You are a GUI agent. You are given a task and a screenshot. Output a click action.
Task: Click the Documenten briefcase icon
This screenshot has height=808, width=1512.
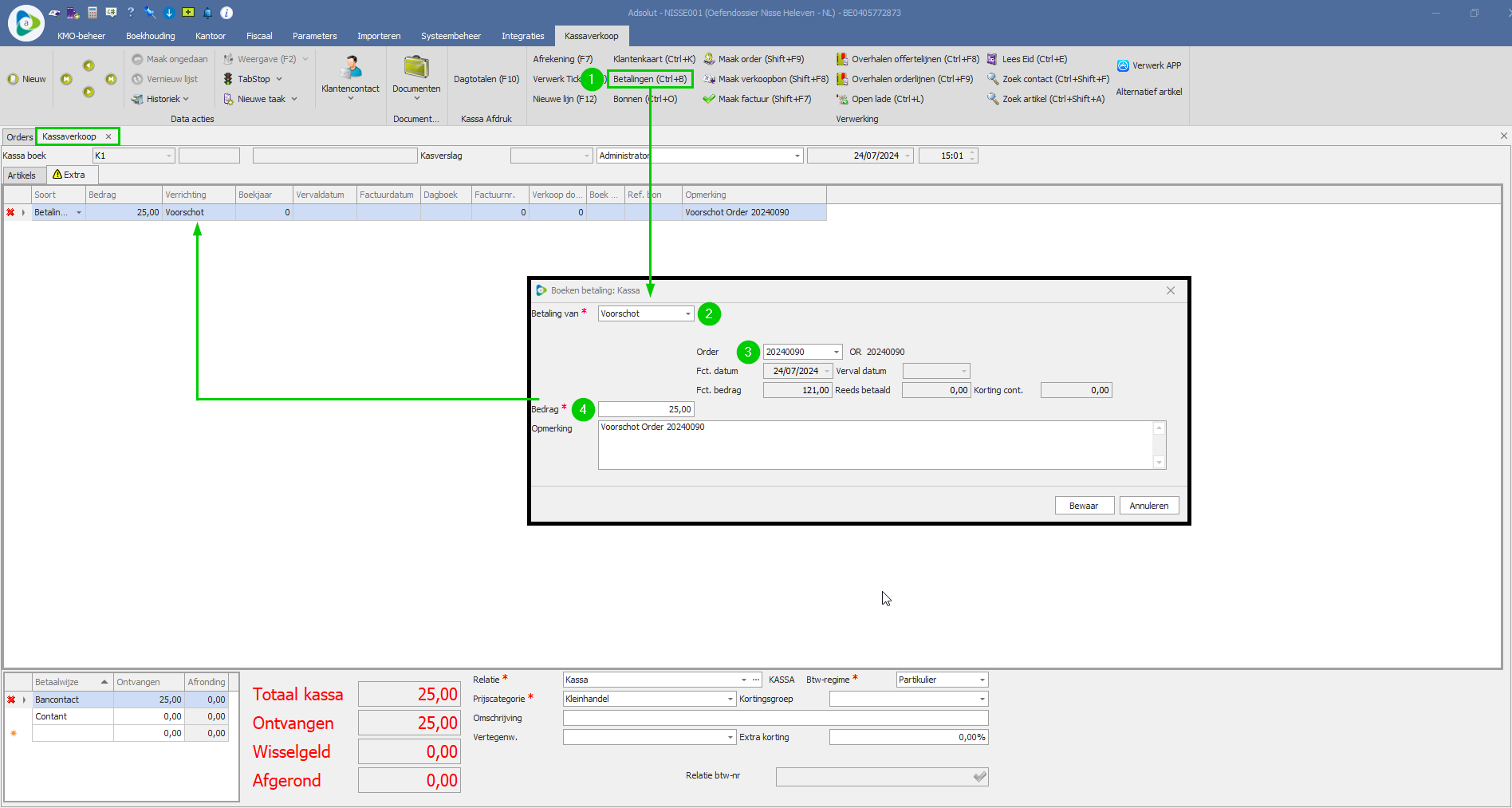(x=416, y=68)
